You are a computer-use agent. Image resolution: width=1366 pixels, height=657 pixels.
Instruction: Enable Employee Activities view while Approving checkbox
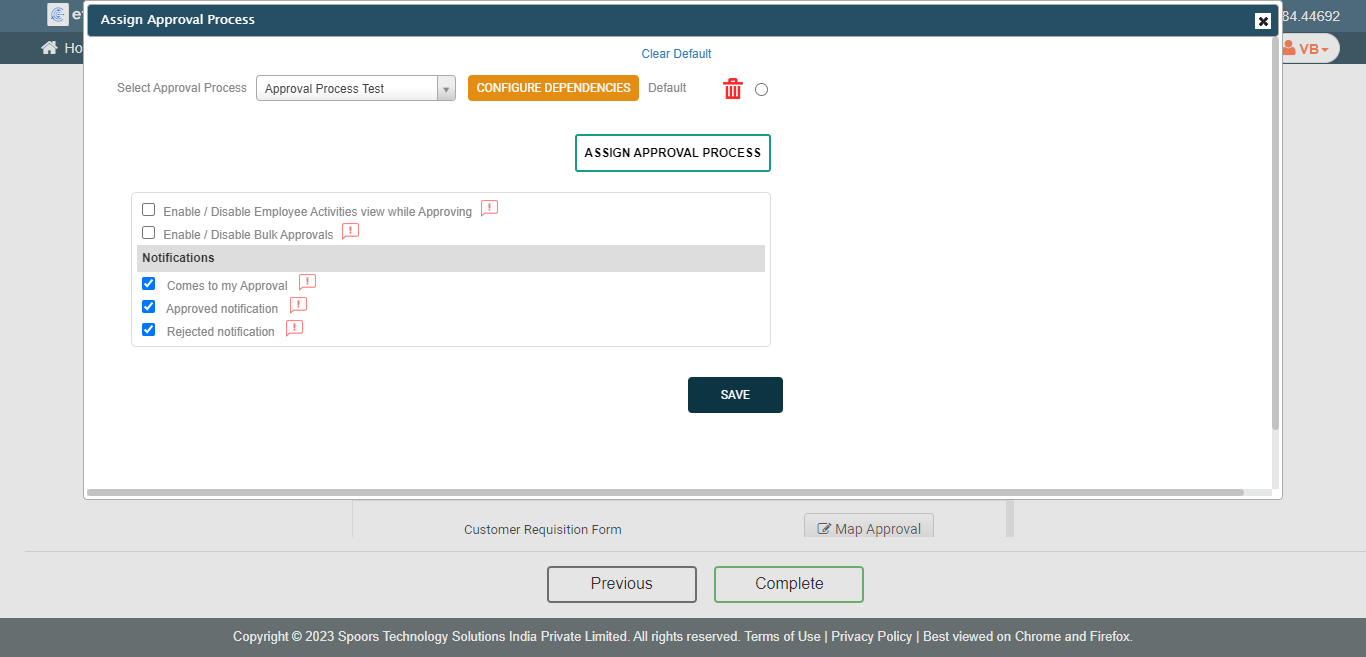pos(149,210)
